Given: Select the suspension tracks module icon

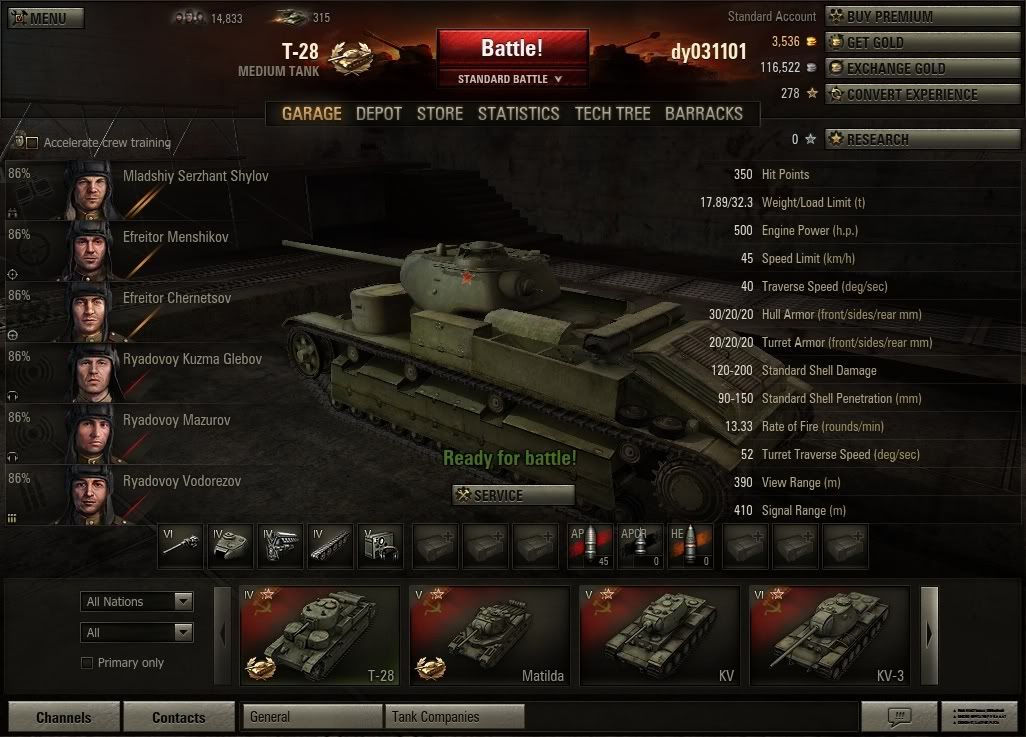Looking at the screenshot, I should (x=331, y=545).
